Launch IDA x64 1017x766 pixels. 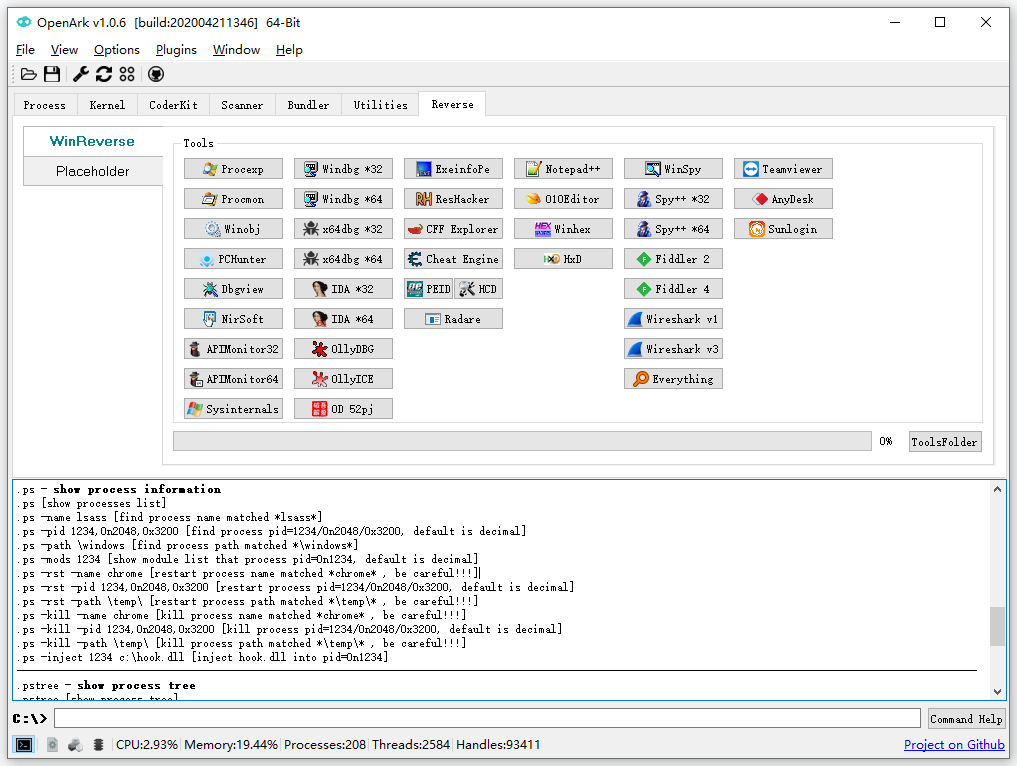point(343,319)
